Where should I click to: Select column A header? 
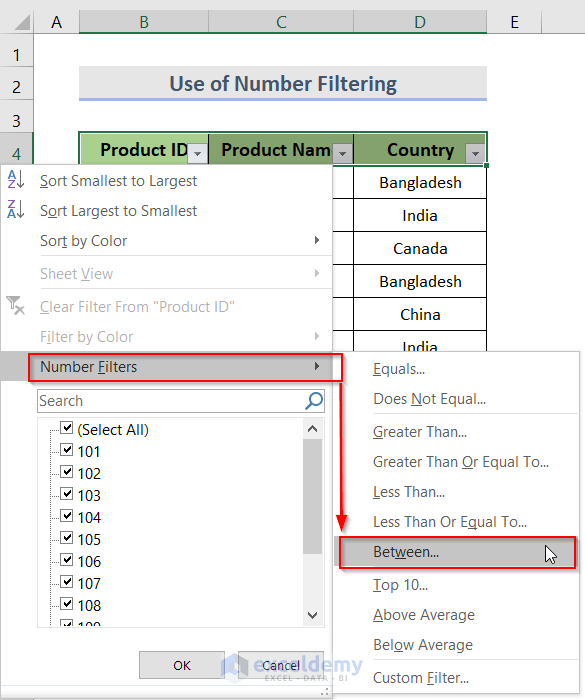tap(56, 21)
